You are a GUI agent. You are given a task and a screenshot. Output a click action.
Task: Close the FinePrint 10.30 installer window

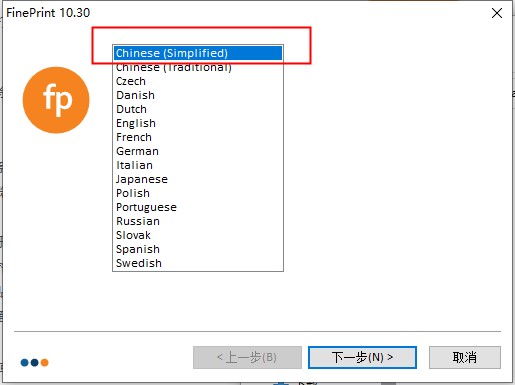[x=497, y=13]
